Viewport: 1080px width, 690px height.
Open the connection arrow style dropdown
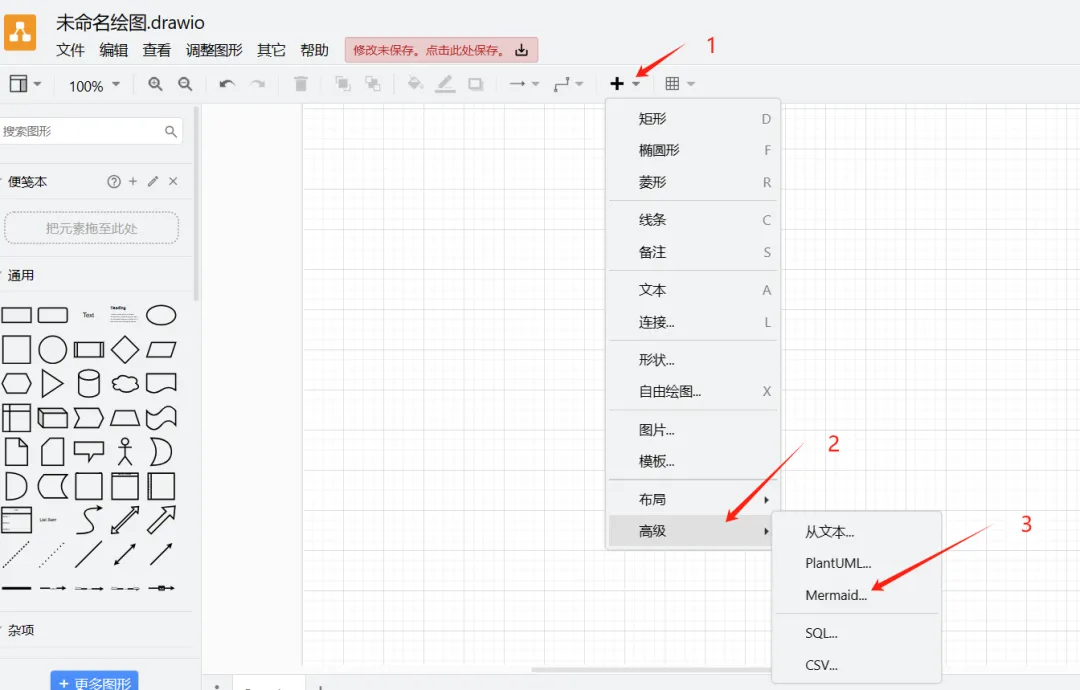click(x=524, y=84)
